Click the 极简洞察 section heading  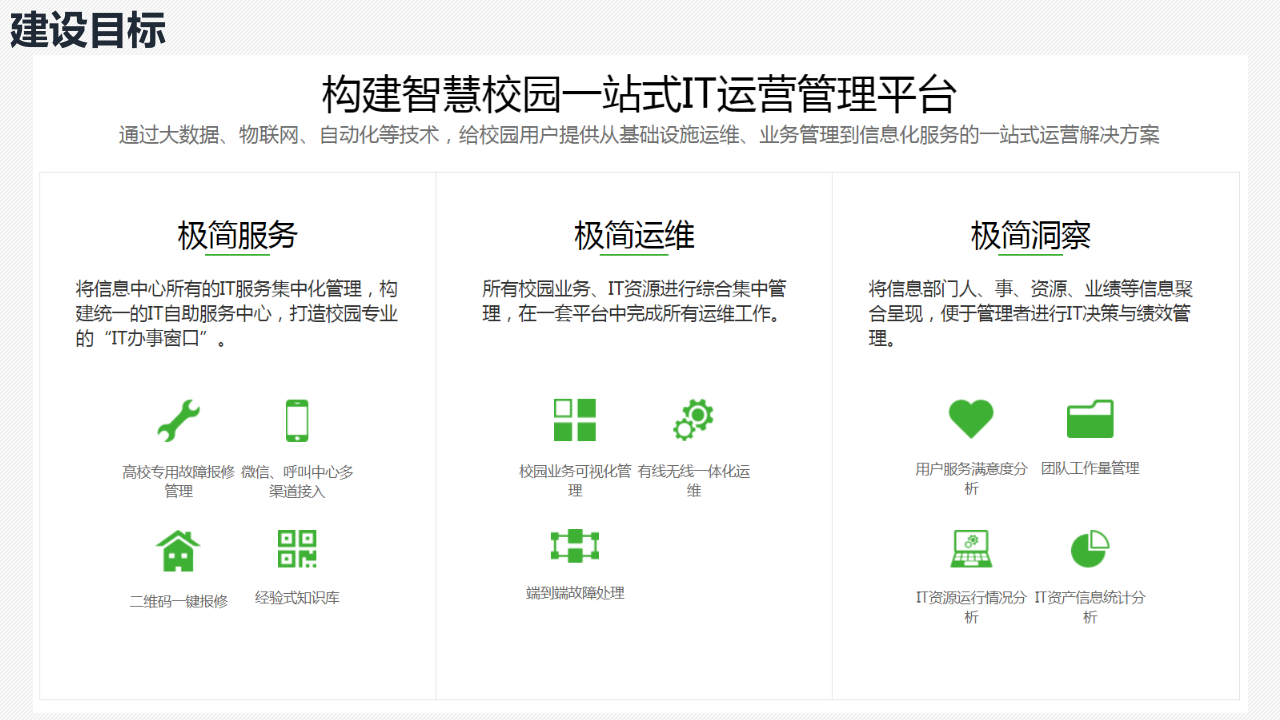[x=1029, y=234]
